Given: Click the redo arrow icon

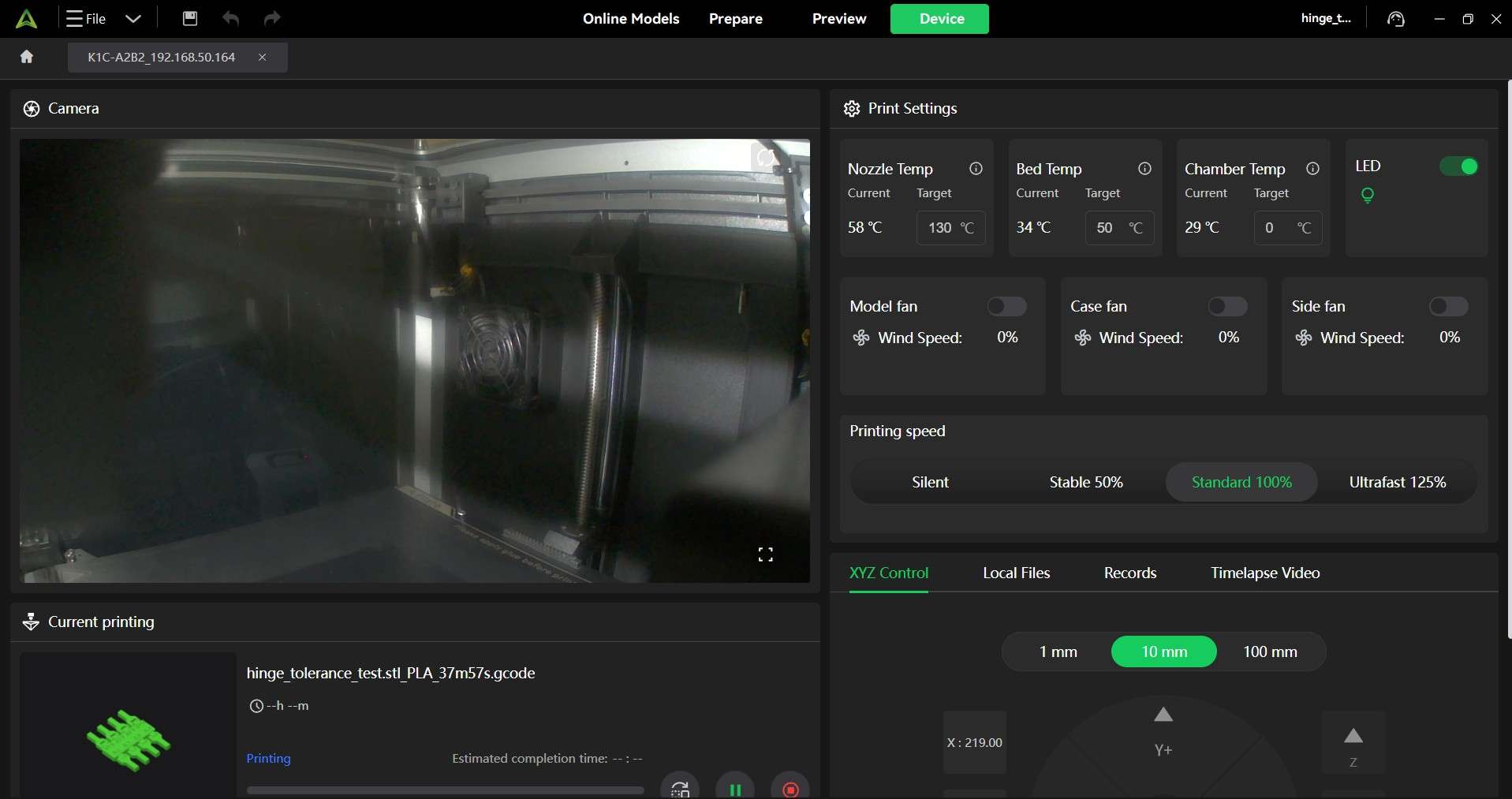Looking at the screenshot, I should tap(272, 19).
